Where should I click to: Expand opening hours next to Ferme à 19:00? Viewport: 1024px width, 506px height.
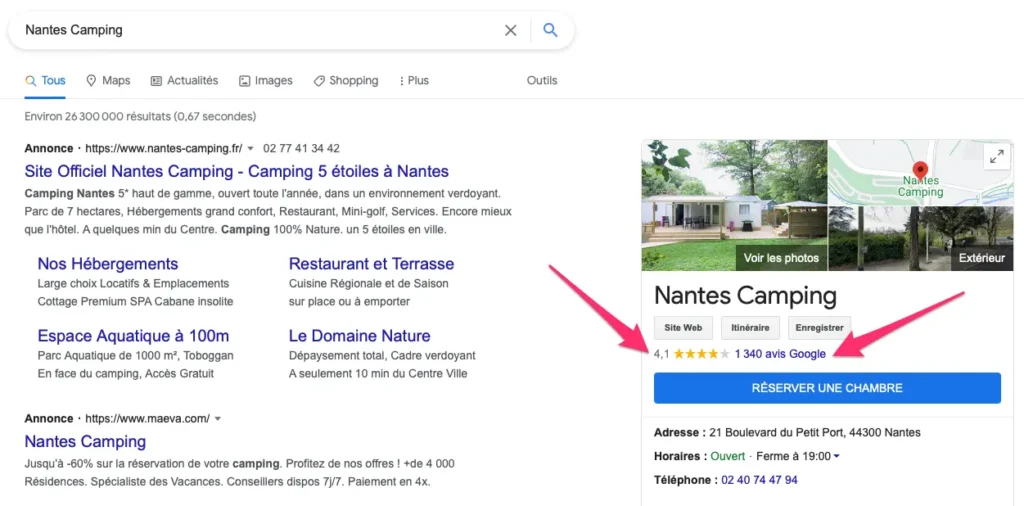[x=837, y=456]
